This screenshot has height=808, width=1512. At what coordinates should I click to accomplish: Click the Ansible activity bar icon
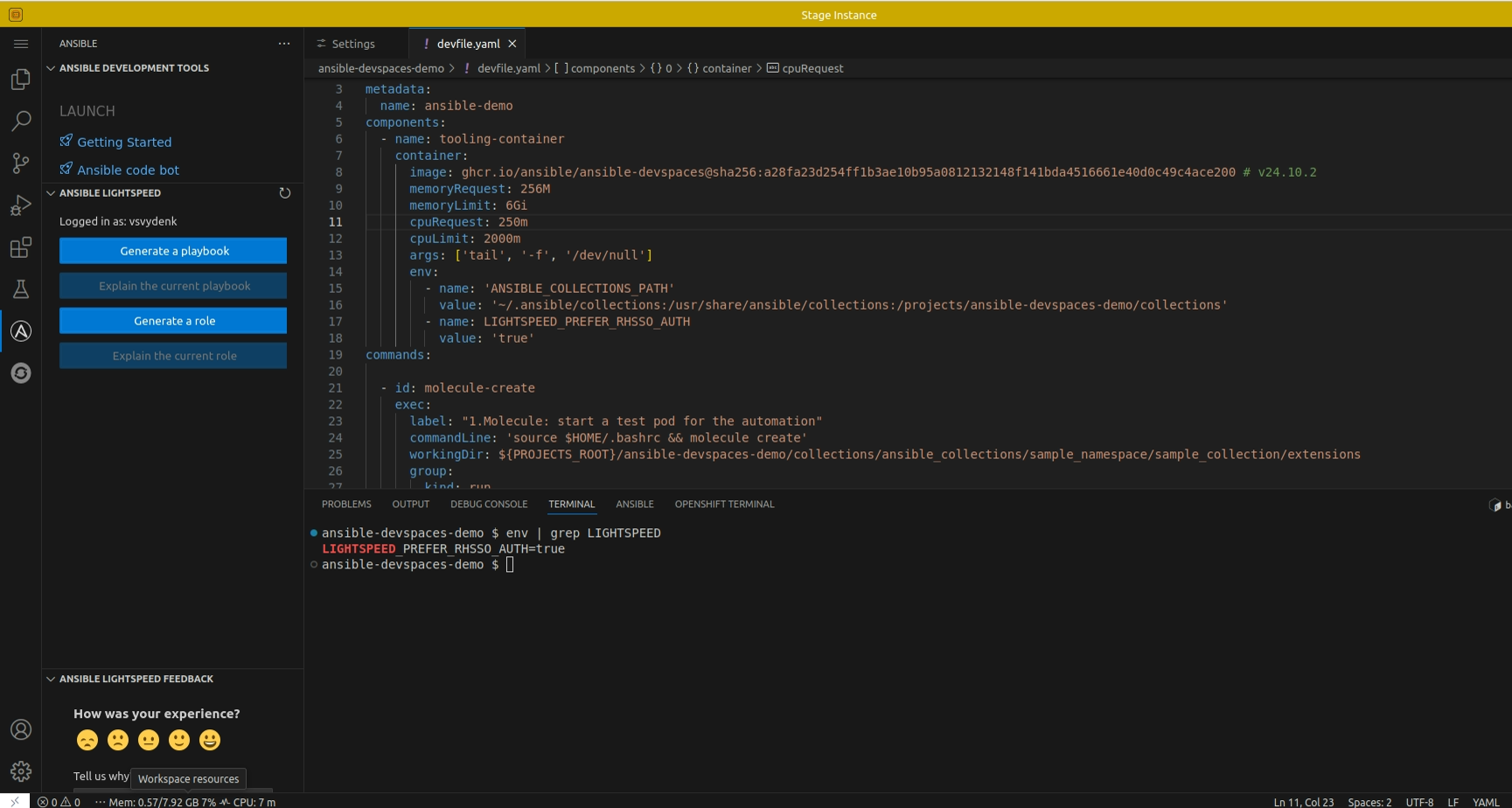click(21, 331)
